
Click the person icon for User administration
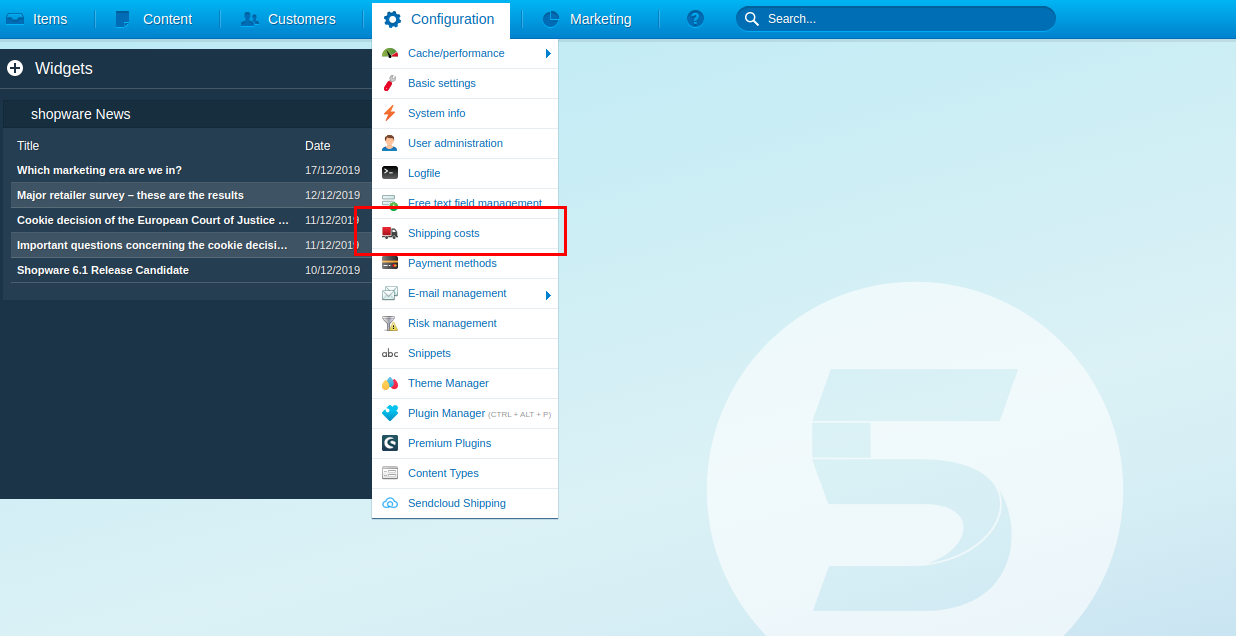390,143
